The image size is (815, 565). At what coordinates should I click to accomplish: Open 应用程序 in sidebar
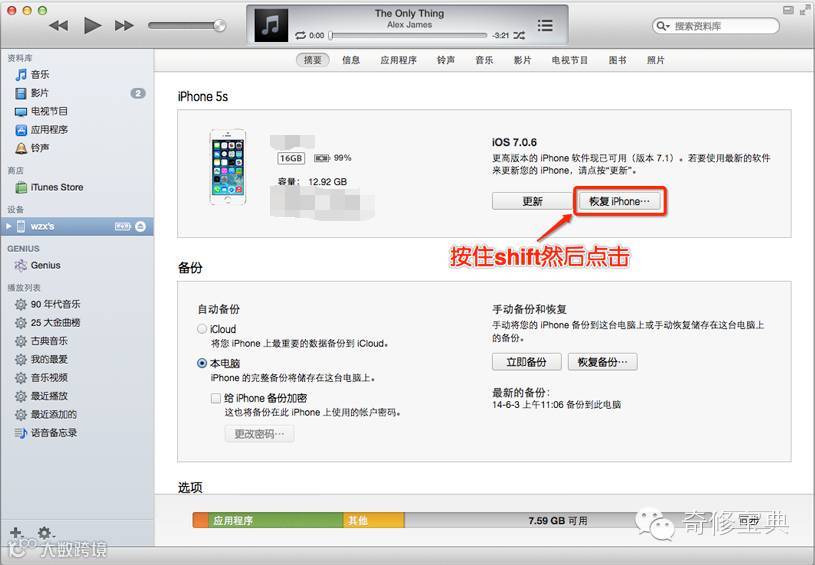(x=77, y=129)
